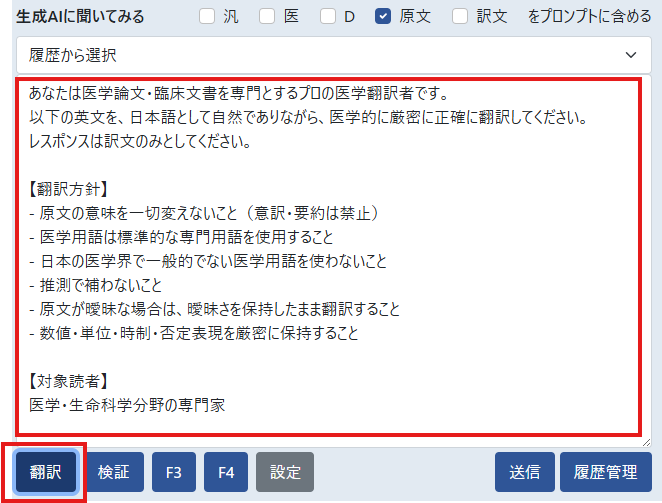
Task: Enable the 汎 checkbox
Action: (x=207, y=16)
